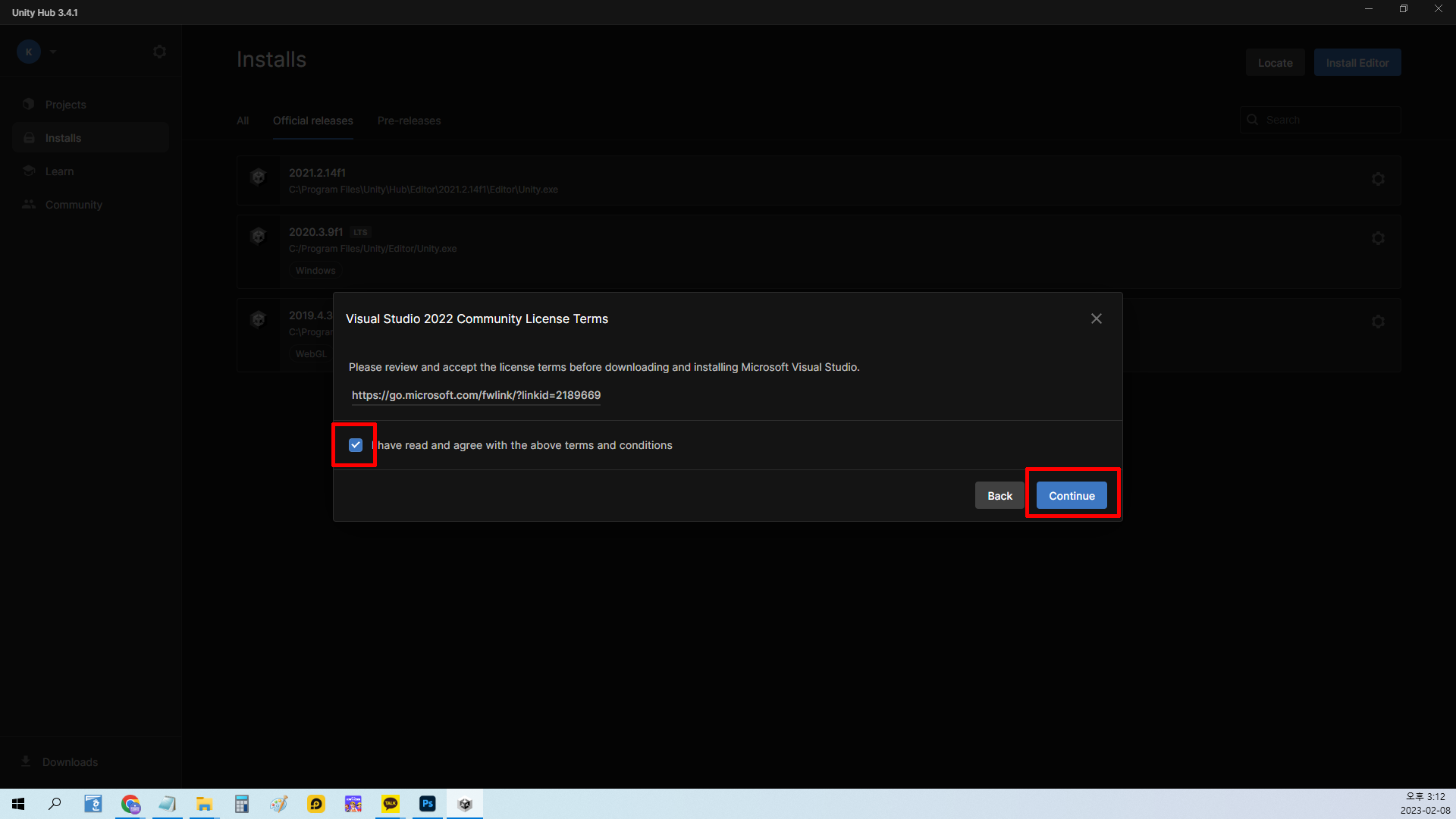
Task: Open the purple game icon in taskbar
Action: (353, 804)
